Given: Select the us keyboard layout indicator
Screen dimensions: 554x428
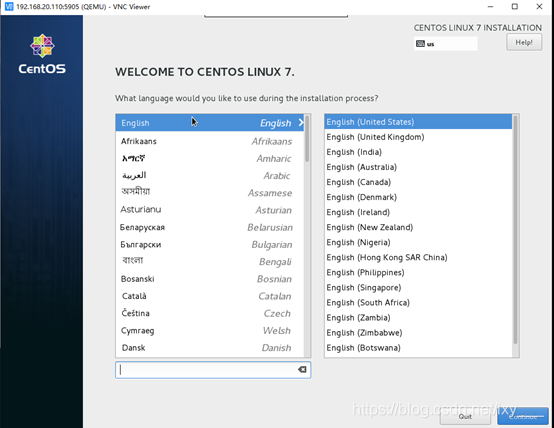Looking at the screenshot, I should click(446, 44).
